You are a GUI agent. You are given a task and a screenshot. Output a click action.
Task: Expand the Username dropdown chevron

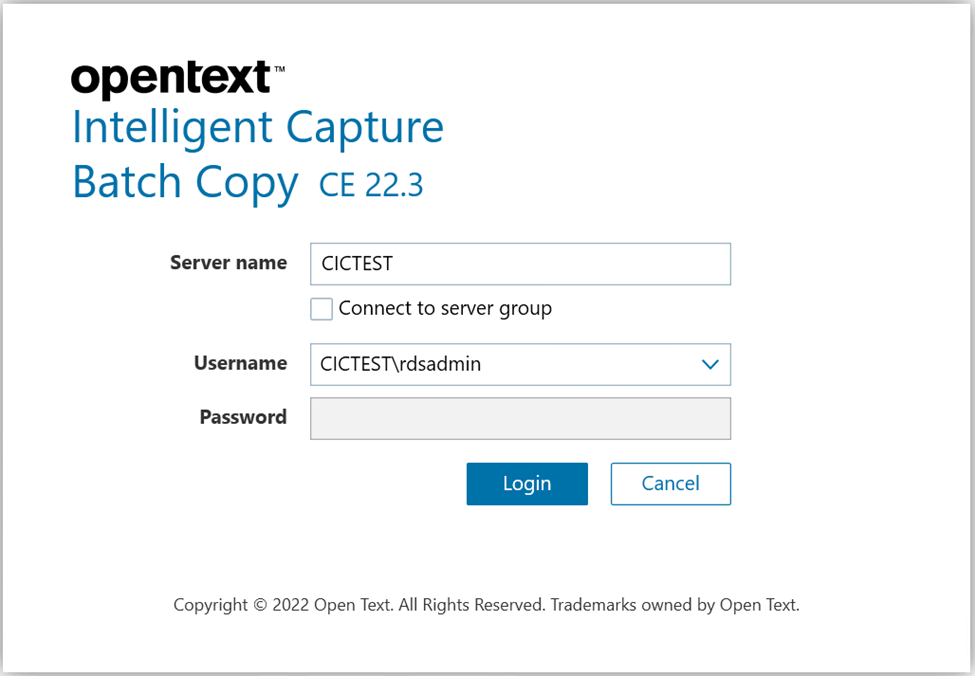click(710, 364)
